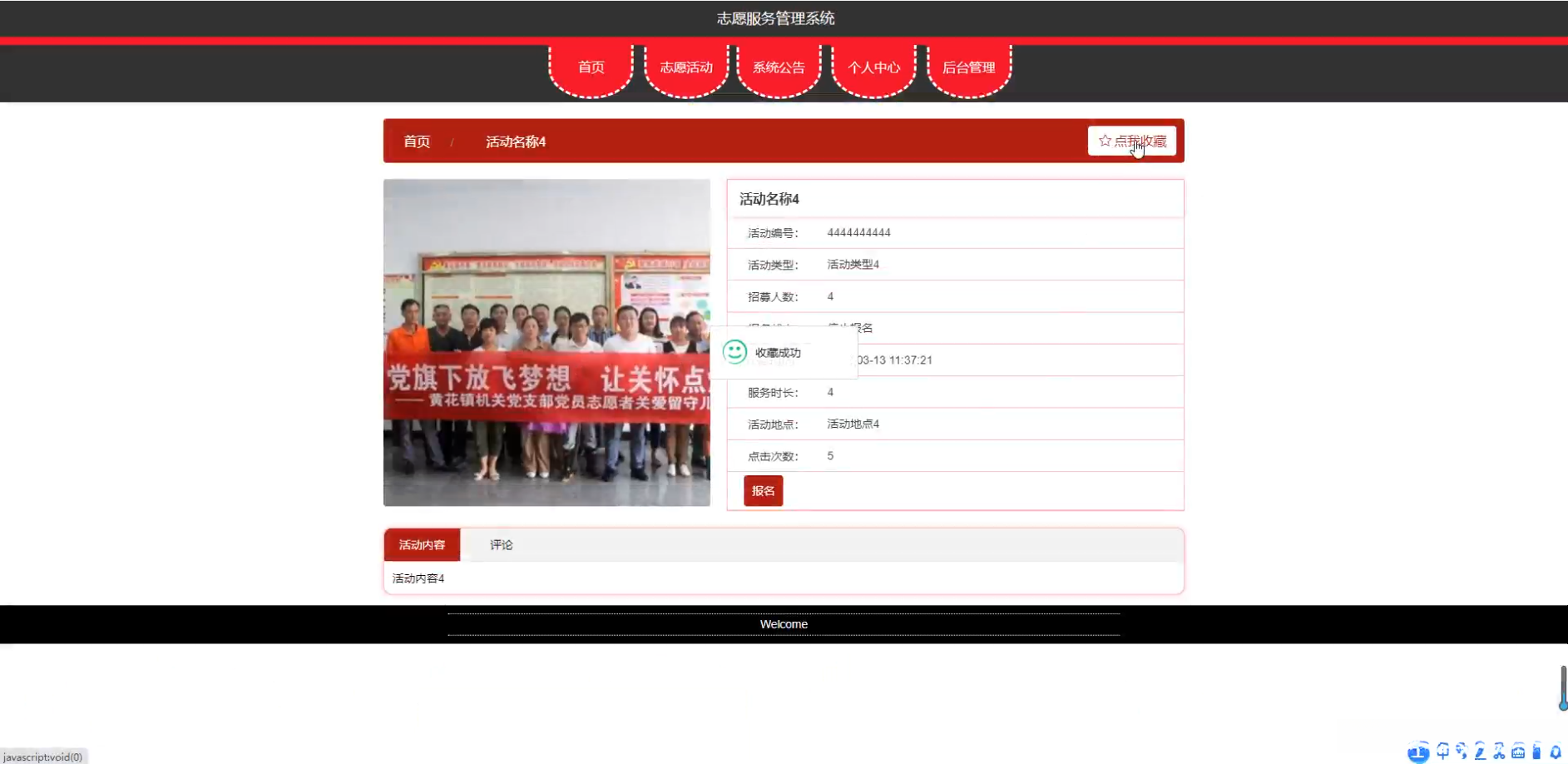Click the 活动类型4 value
Screen dimensions: 1568x764
point(853,265)
